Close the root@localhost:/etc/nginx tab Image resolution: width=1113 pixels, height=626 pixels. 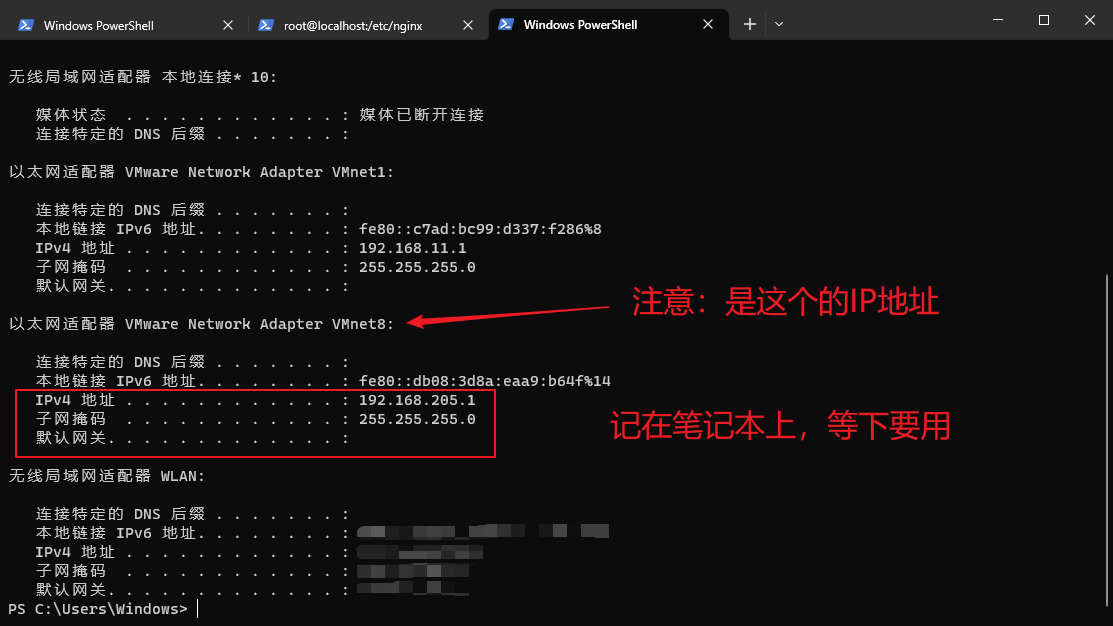tap(468, 25)
